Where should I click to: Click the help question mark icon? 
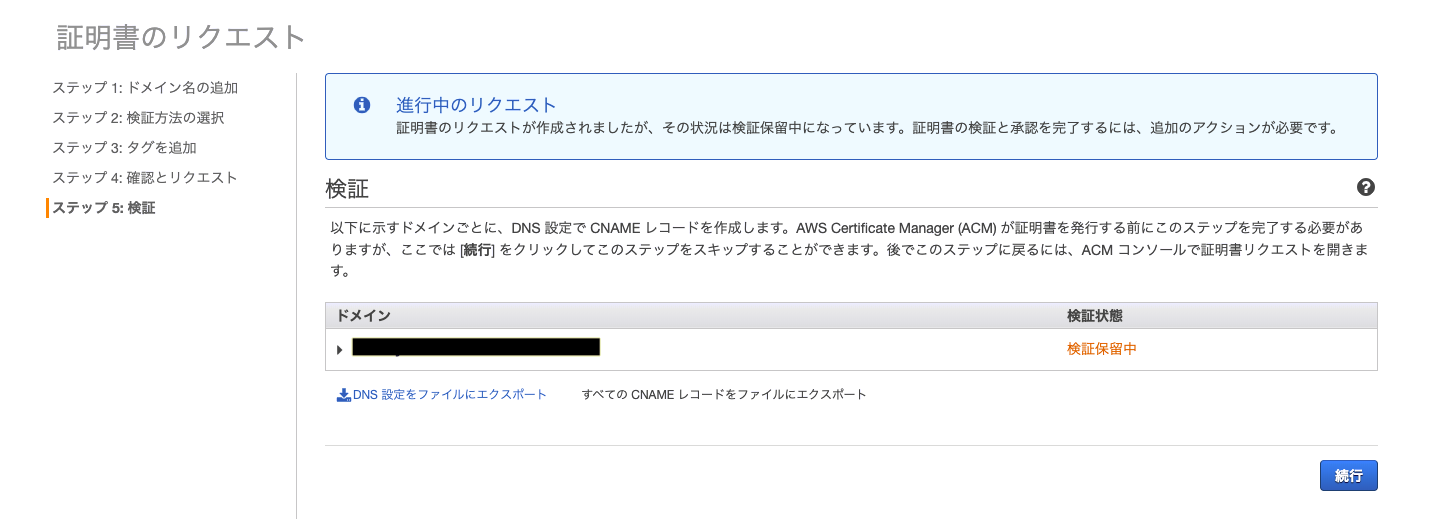coord(1365,187)
